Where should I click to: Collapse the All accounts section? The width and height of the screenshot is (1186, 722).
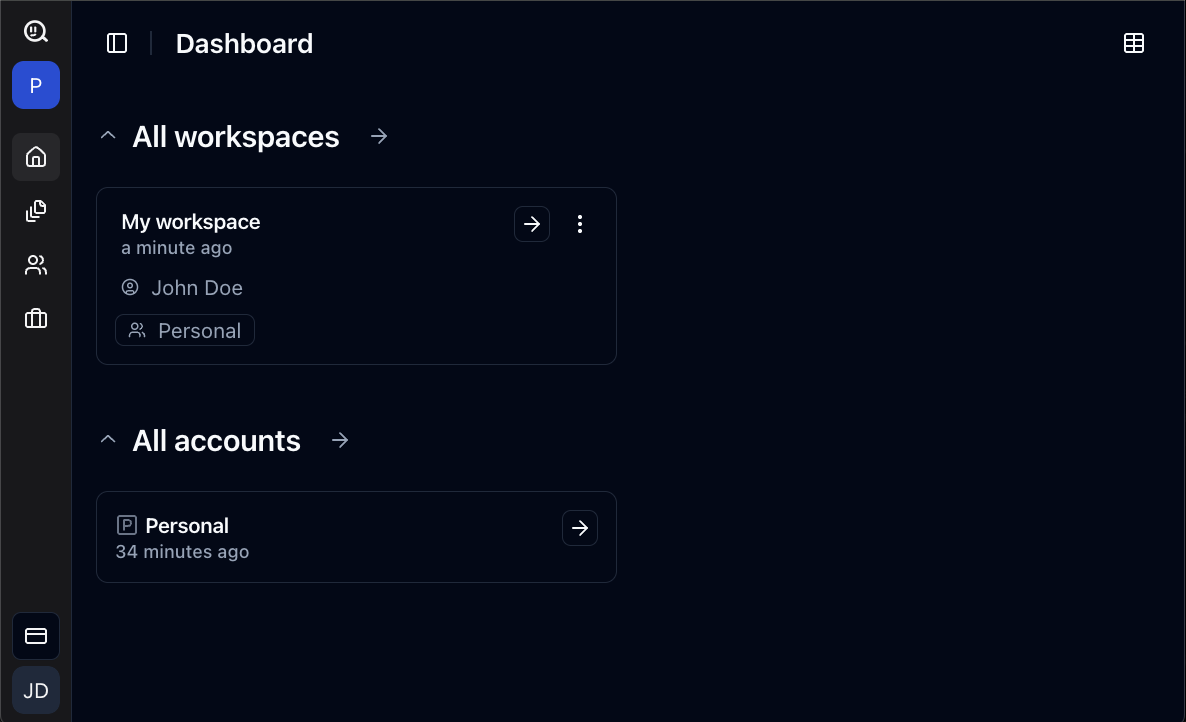[109, 440]
